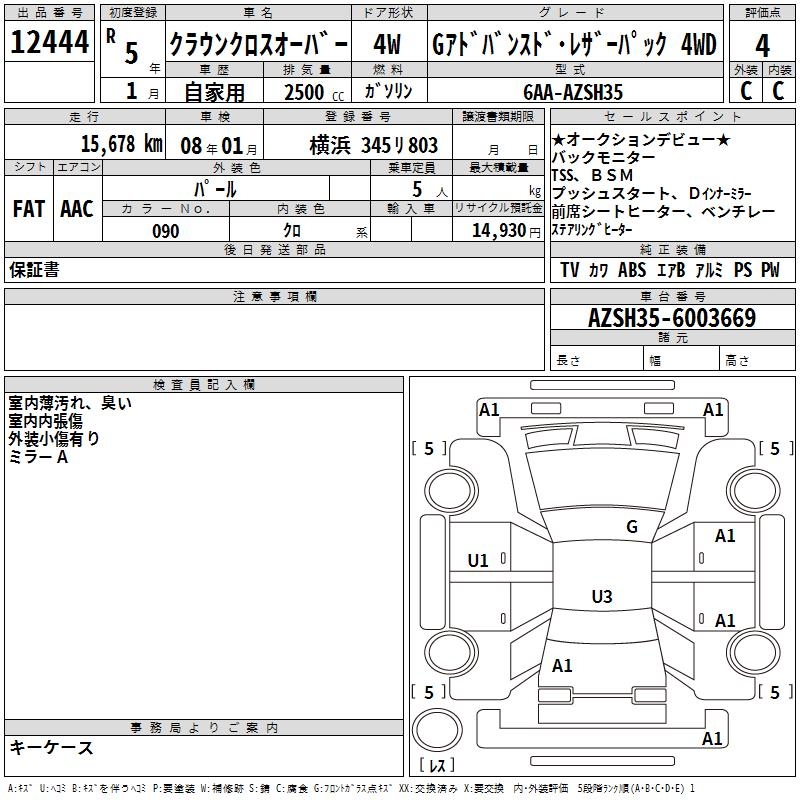The image size is (800, 800).
Task: Click inspector note 外装小傷有り
Action: [54, 439]
